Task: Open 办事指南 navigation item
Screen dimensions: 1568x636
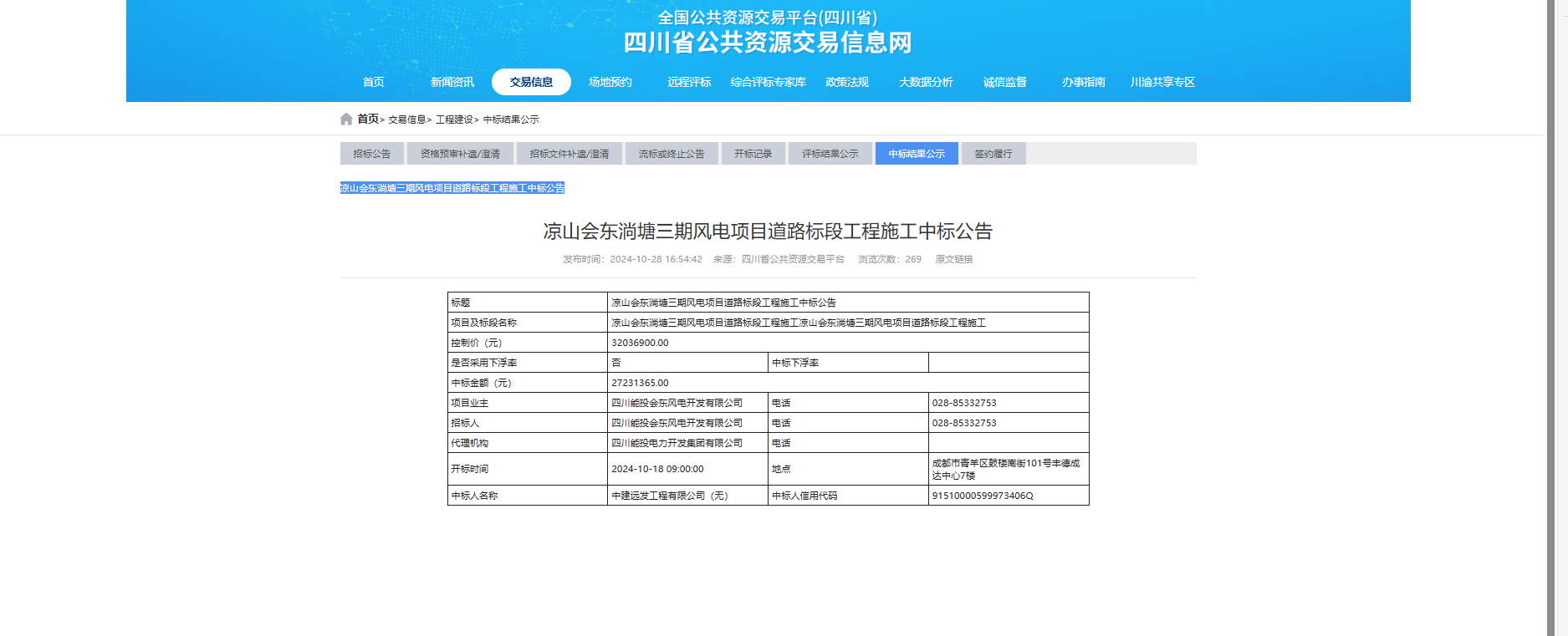Action: click(1084, 82)
